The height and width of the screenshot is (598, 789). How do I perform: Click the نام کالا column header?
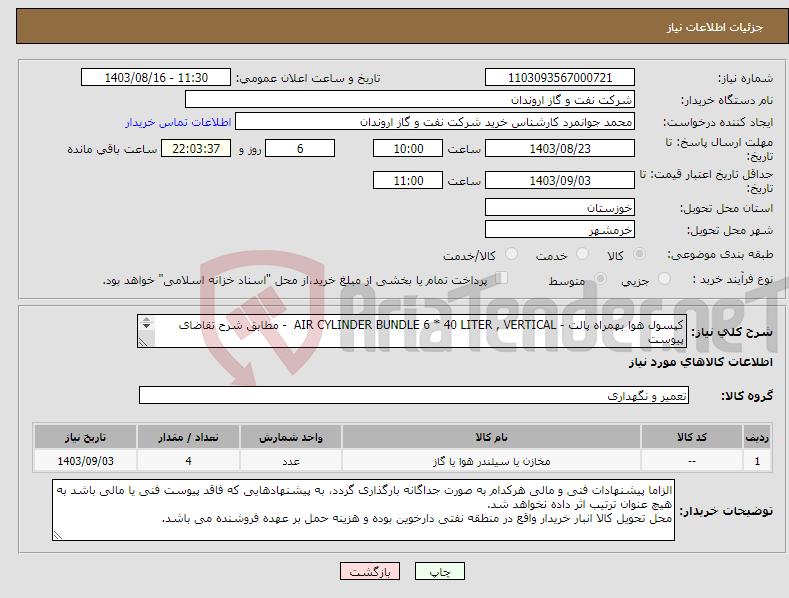(x=491, y=437)
